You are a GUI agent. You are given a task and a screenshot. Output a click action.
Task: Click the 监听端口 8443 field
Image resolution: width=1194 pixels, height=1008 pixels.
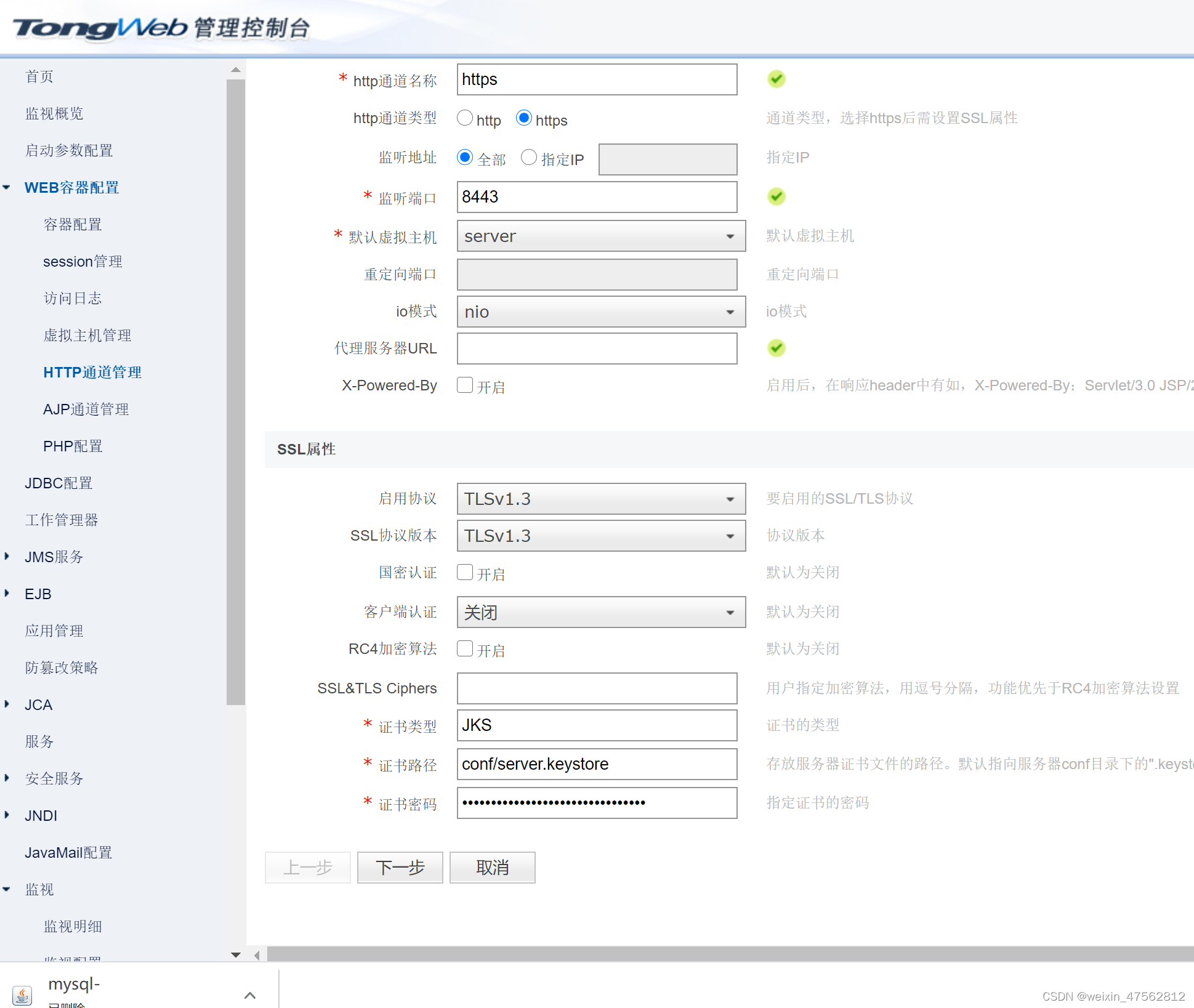click(x=597, y=197)
